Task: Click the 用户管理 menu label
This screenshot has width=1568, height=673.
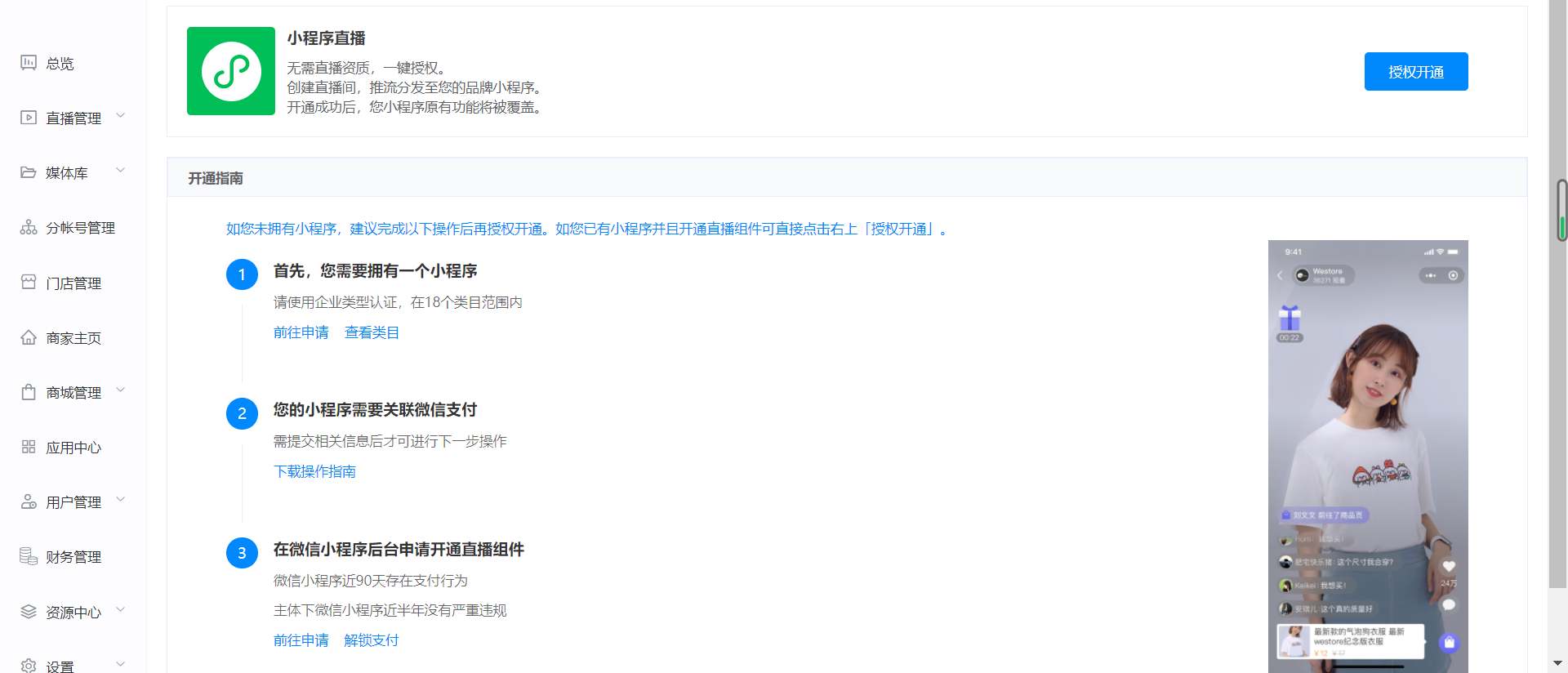Action: (73, 502)
